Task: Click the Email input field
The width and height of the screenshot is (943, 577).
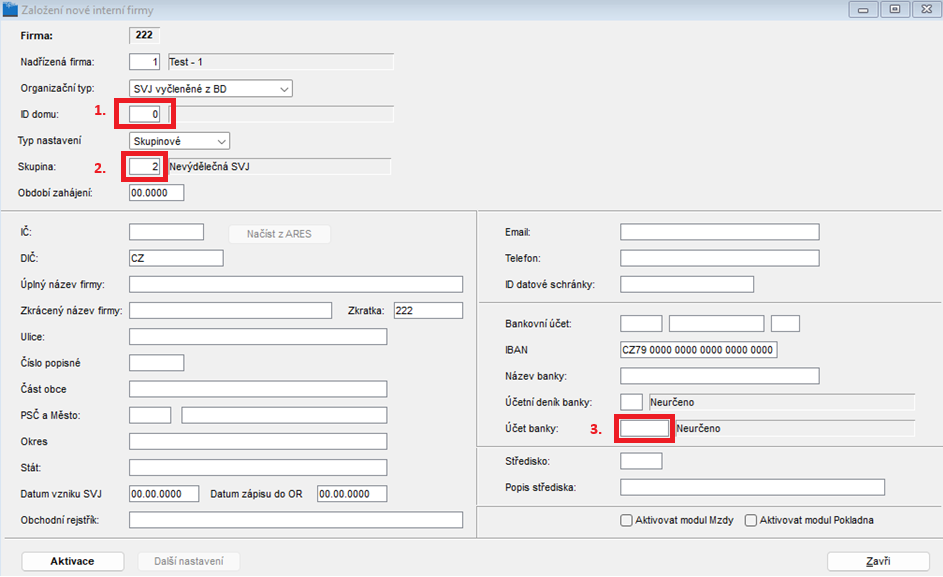Action: coord(720,232)
